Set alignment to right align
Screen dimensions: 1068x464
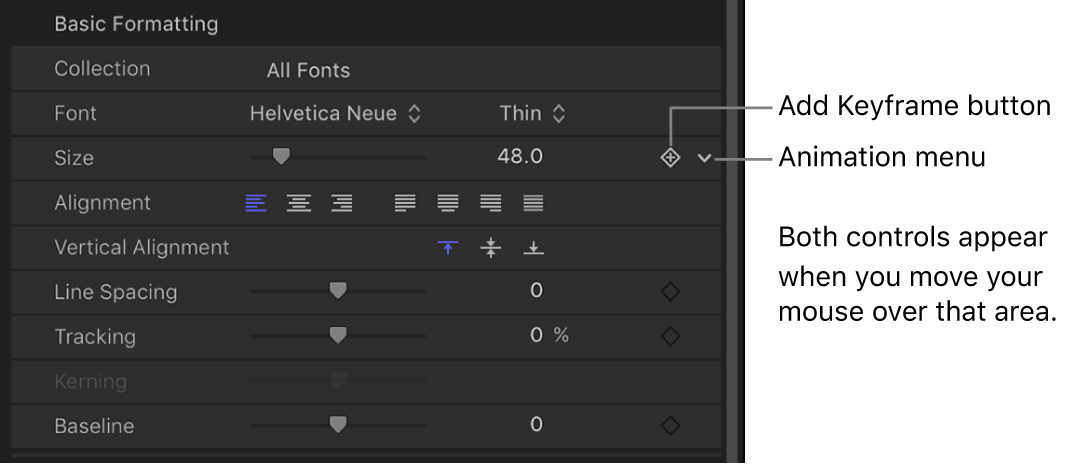click(342, 203)
